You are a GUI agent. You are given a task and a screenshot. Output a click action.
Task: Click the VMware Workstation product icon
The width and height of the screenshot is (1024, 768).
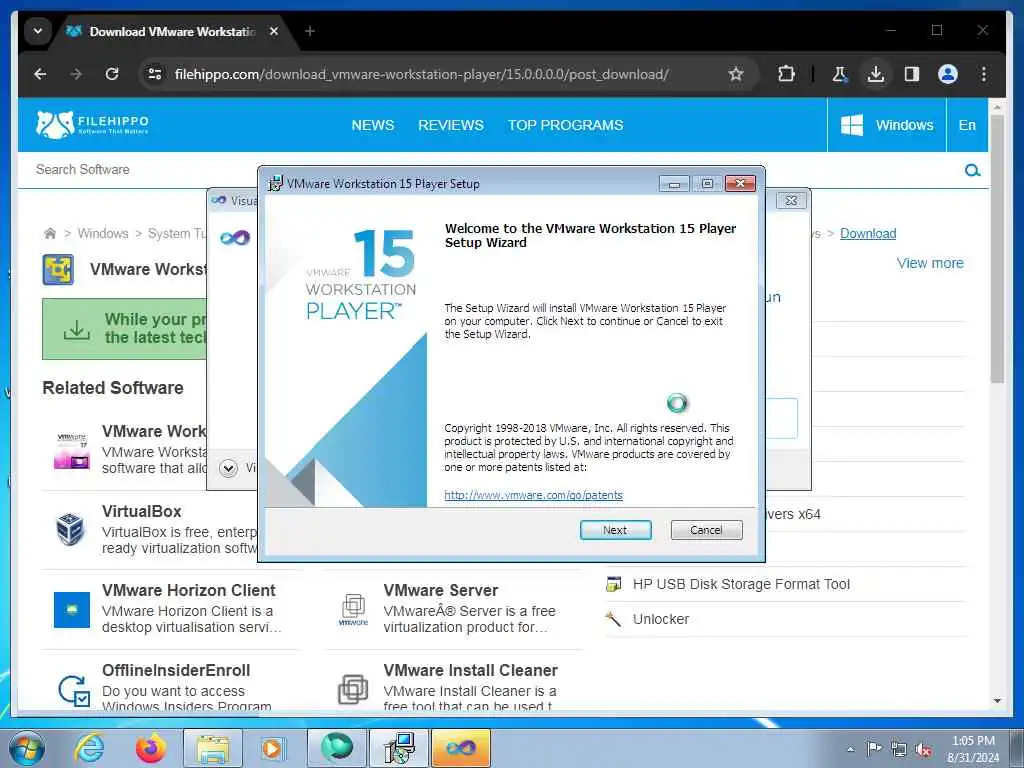click(58, 270)
